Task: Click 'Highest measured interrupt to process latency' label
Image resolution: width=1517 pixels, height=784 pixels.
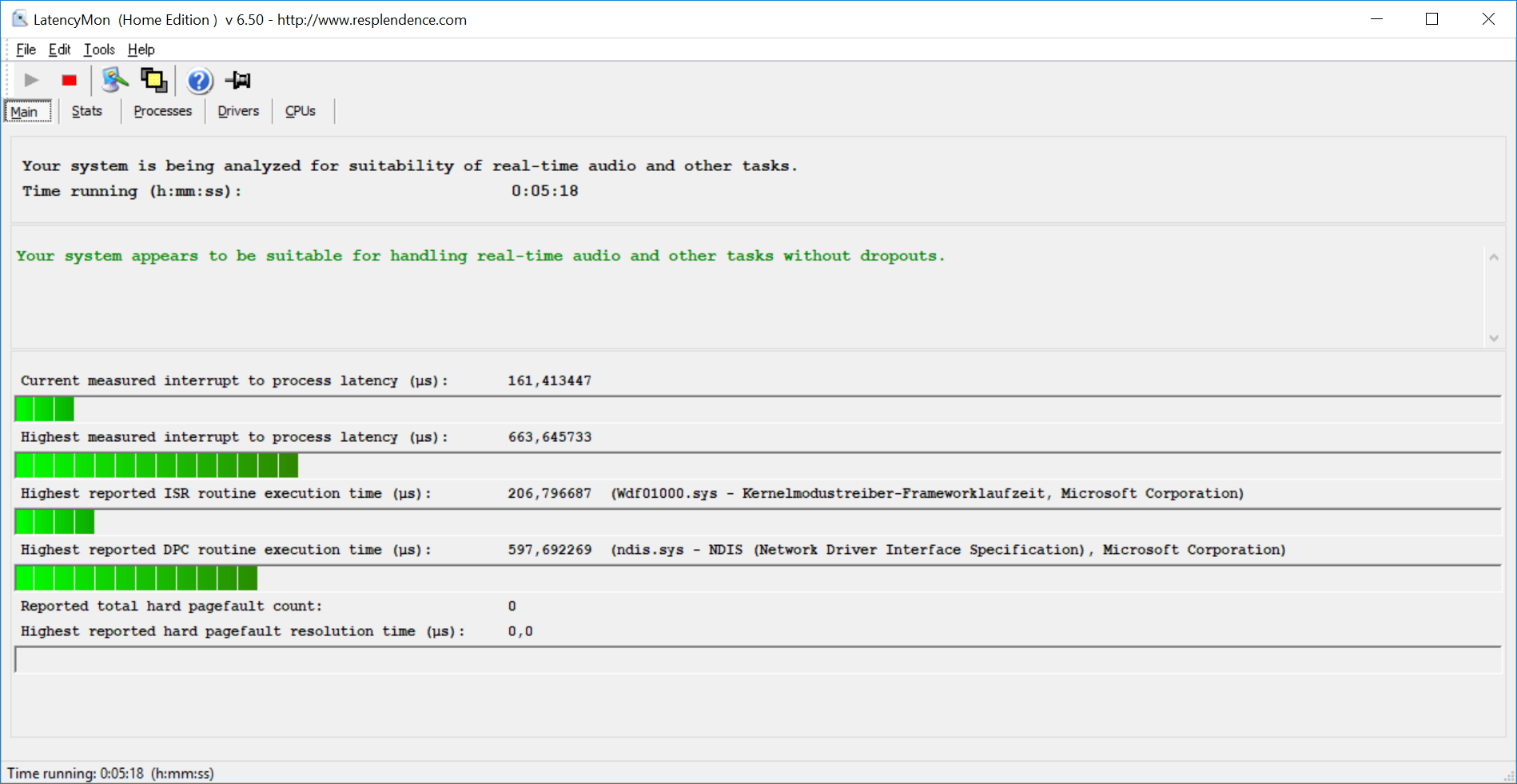Action: 235,437
